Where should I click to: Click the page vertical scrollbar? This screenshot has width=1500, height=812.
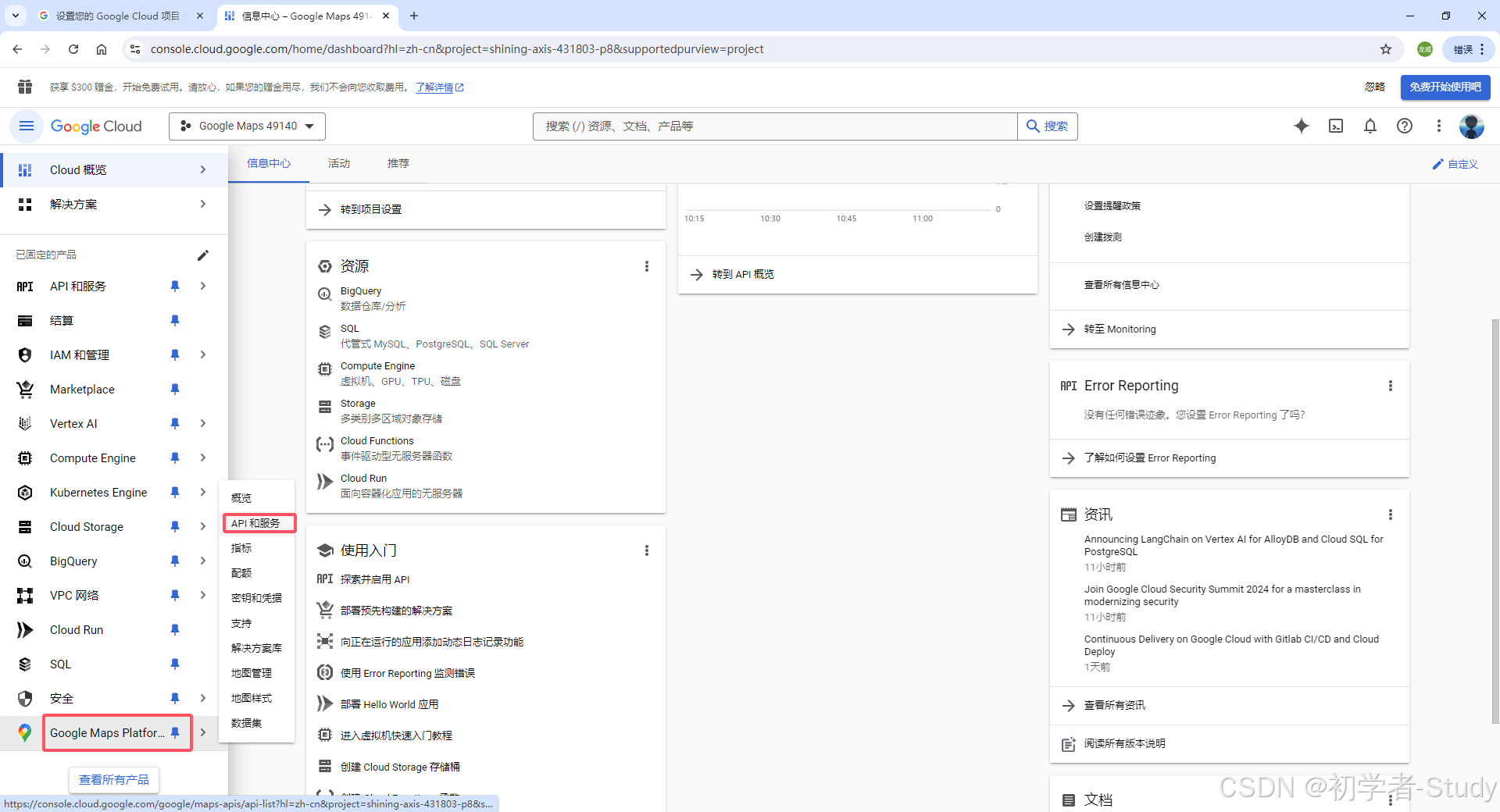(1495, 523)
